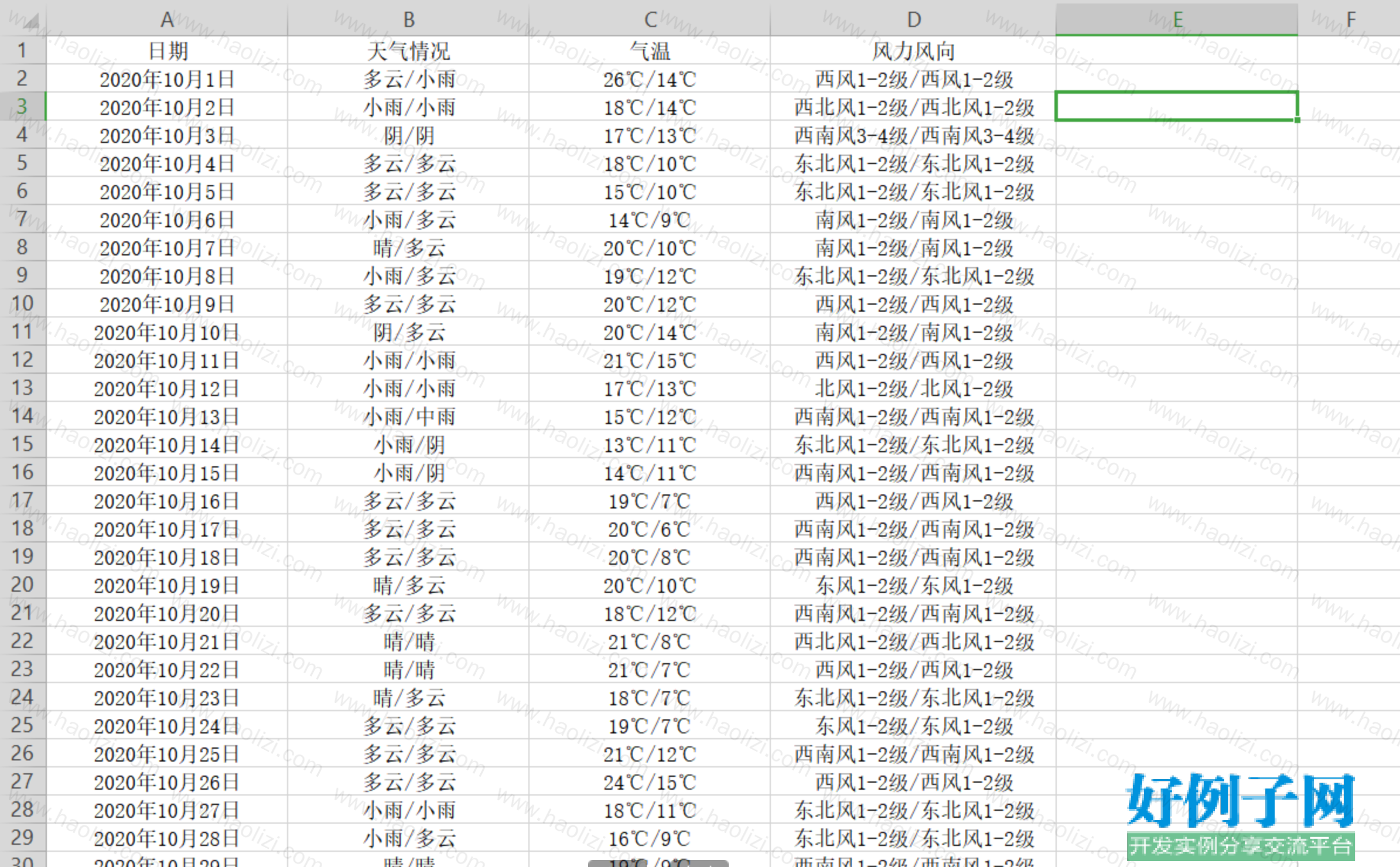Click the 风力风向 header cell

pyautogui.click(x=913, y=50)
